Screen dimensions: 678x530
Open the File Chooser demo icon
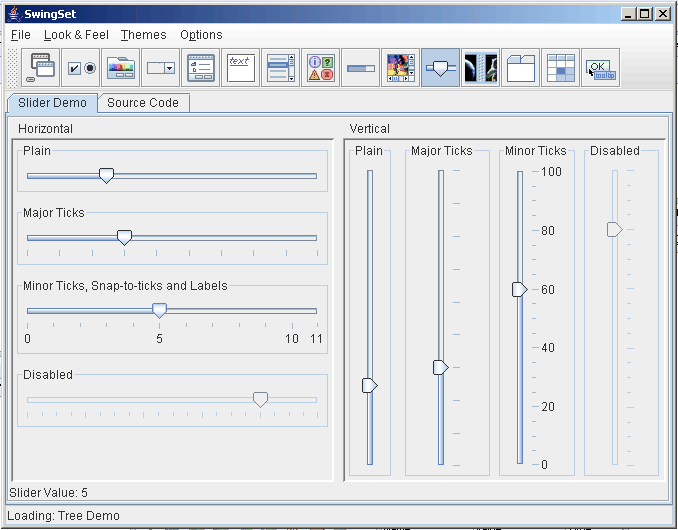pos(201,68)
